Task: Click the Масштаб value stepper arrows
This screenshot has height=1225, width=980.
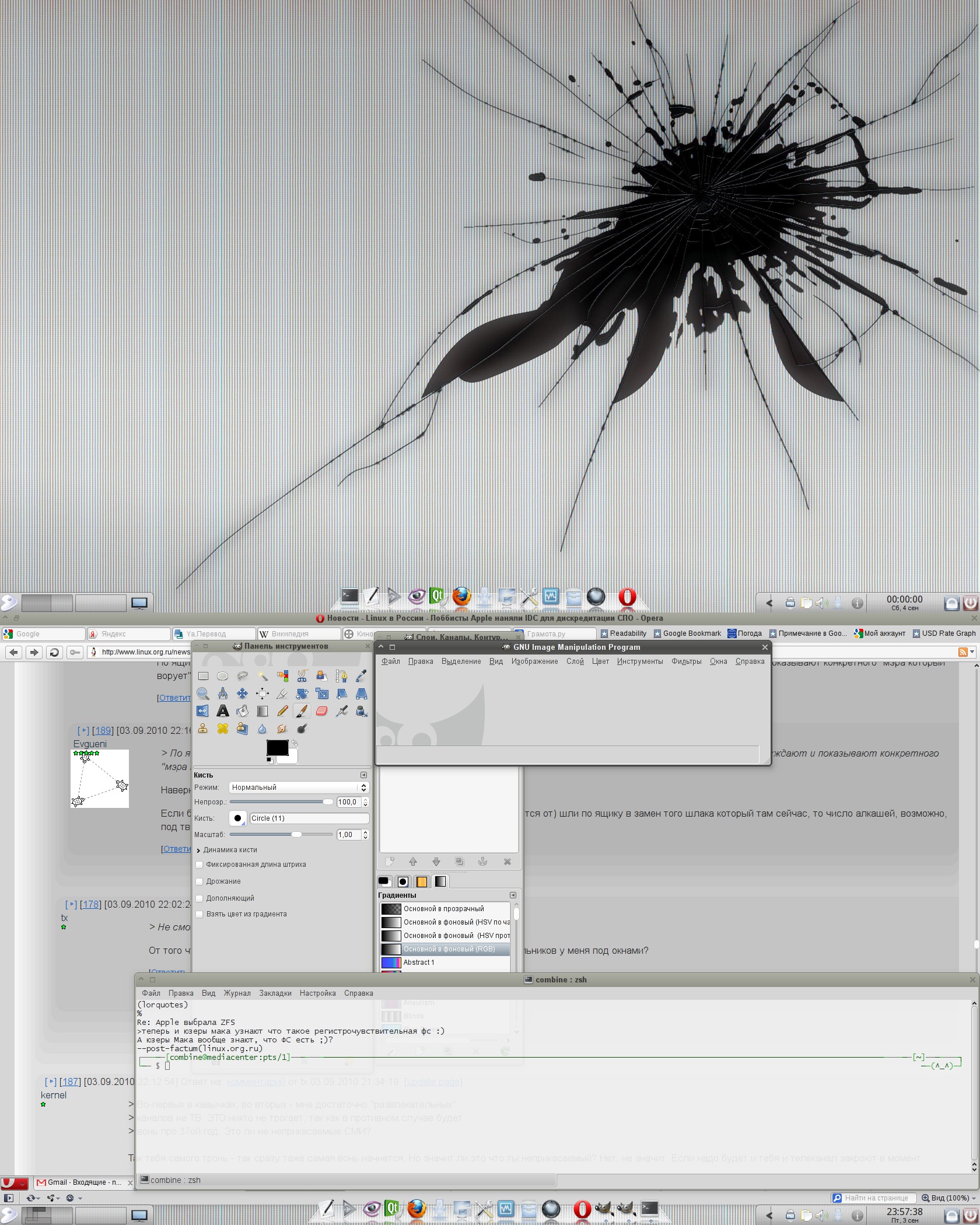Action: (x=366, y=835)
